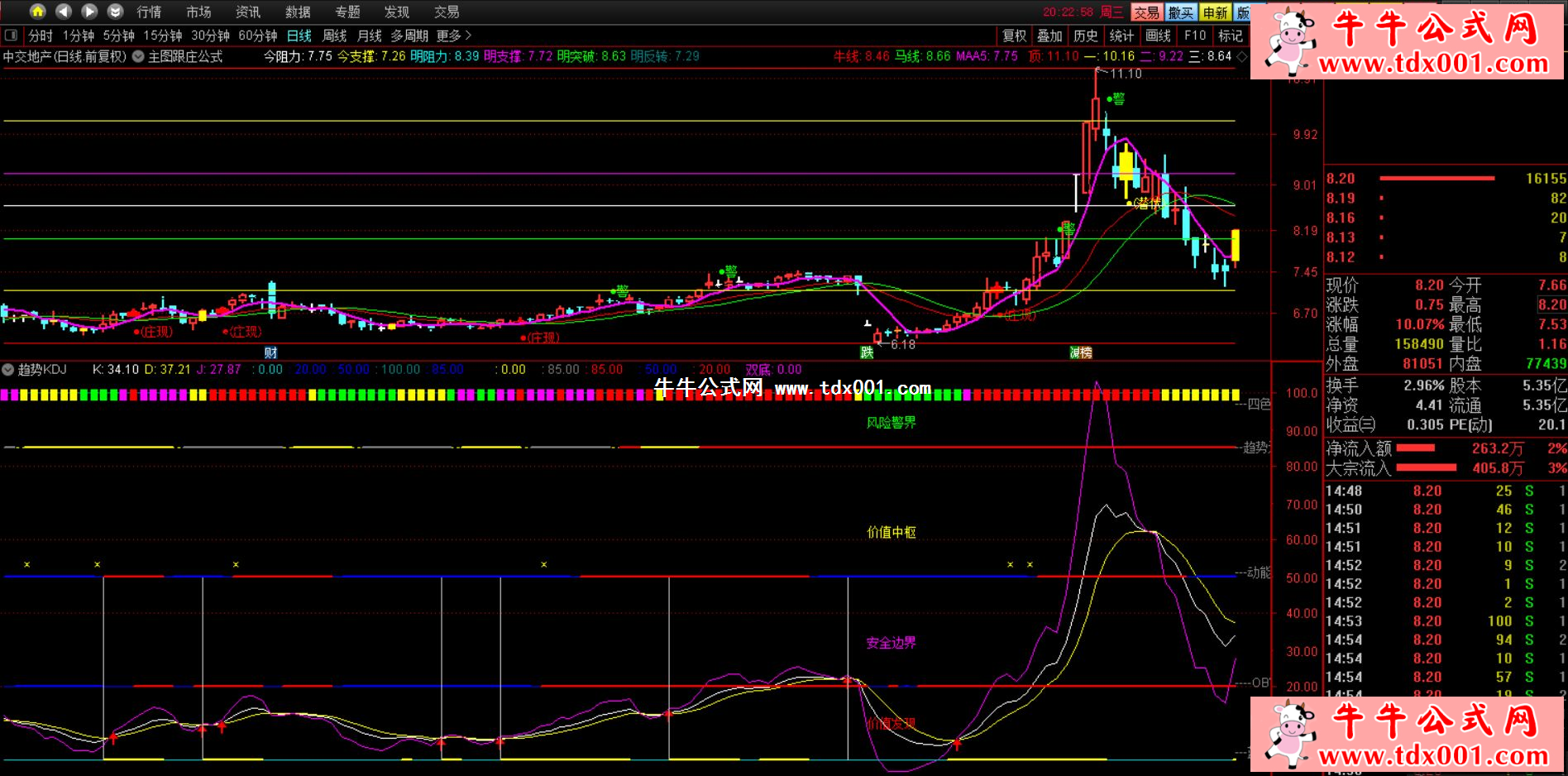
Task: Click the 标记 mark button
Action: [1231, 36]
